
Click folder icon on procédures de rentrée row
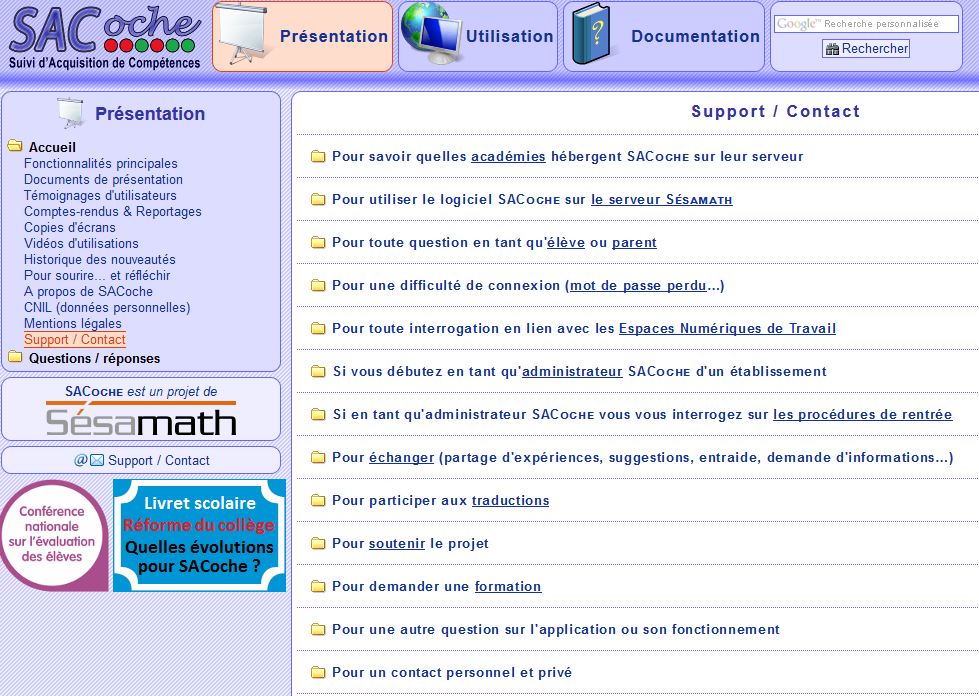click(x=318, y=414)
